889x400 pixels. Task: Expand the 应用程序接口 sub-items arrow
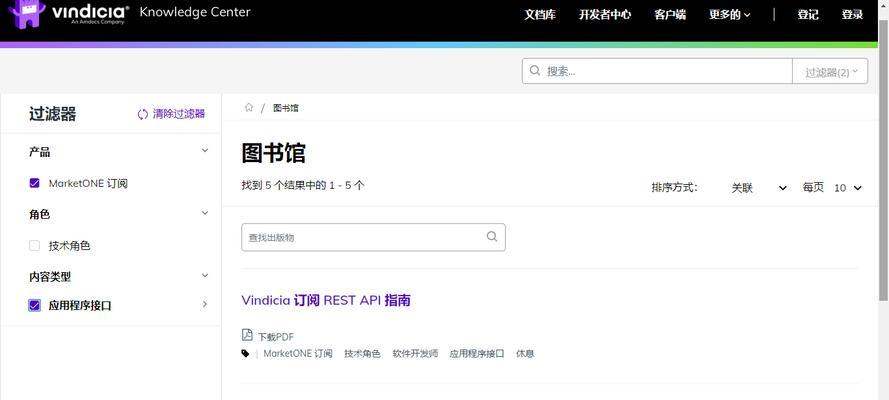[x=205, y=305]
